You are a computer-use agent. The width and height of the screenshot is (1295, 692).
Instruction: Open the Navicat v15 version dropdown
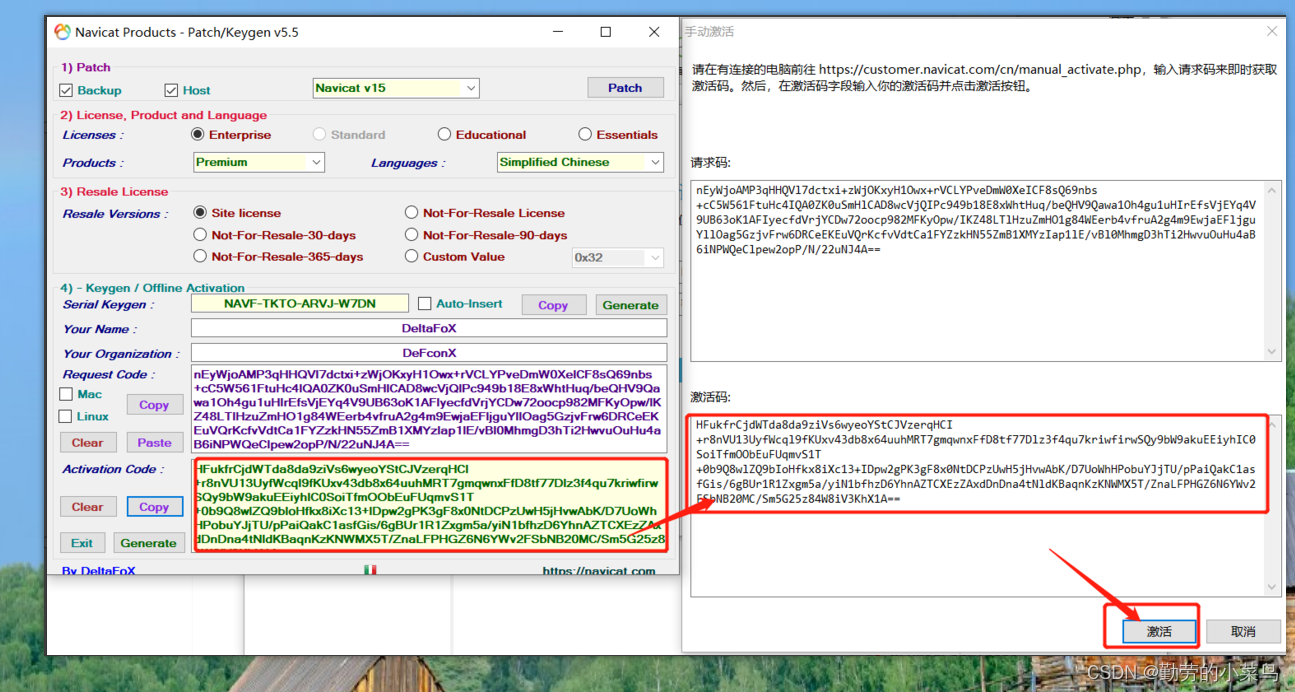pyautogui.click(x=396, y=88)
